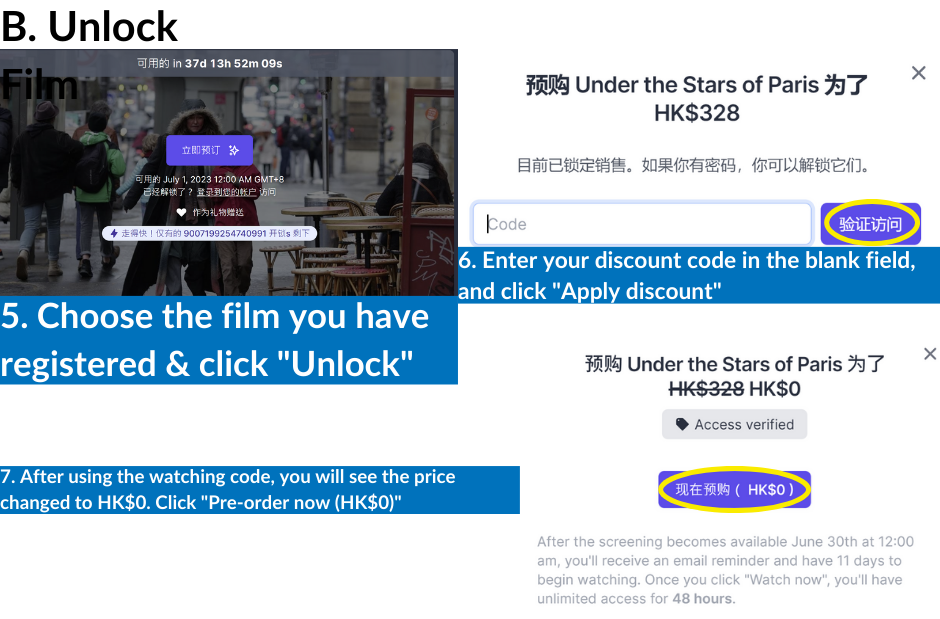Click the tag icon beside Access verified
This screenshot has height=619, width=940.
pos(682,424)
